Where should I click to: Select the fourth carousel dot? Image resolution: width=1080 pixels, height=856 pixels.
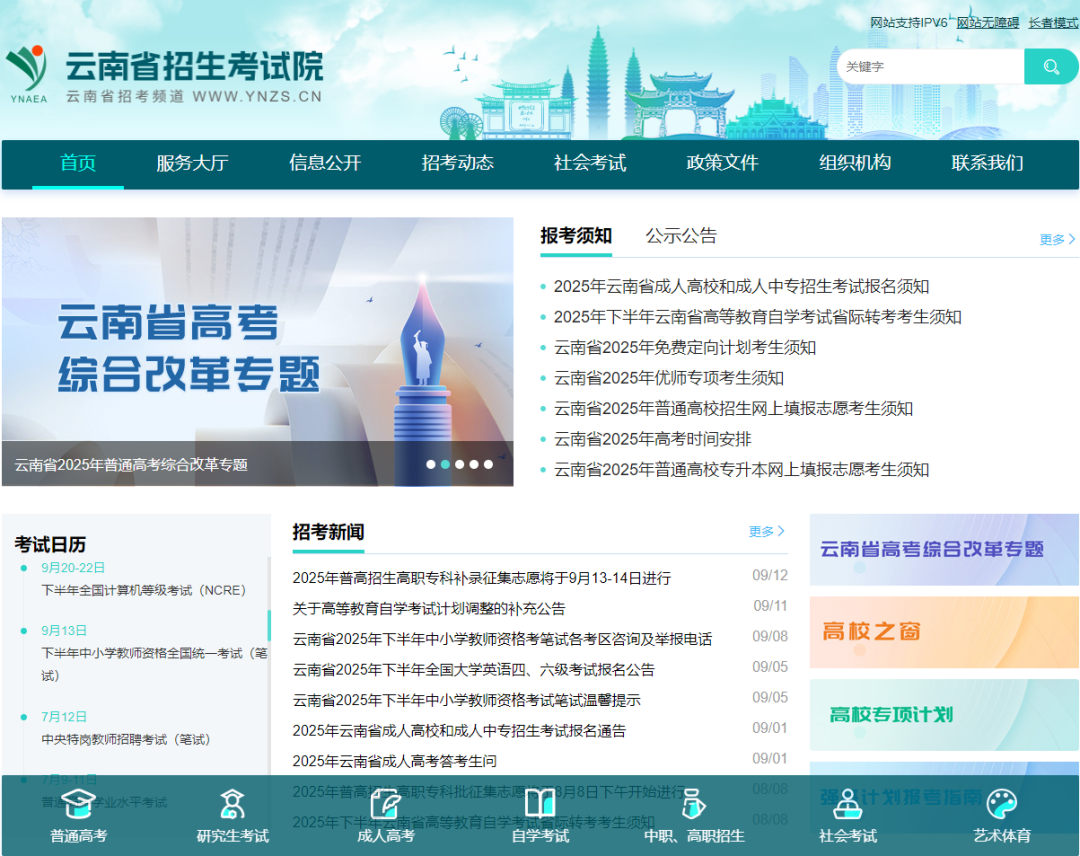(474, 464)
